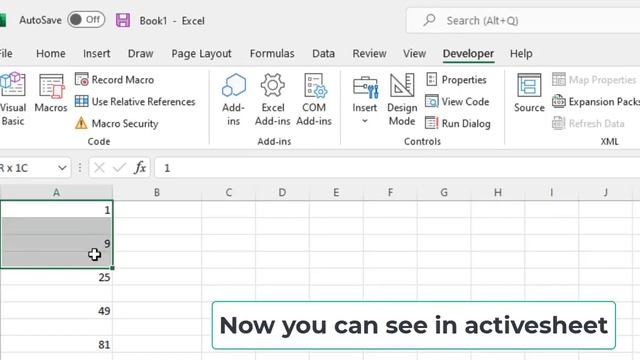Click the Save icon in title bar
The height and width of the screenshot is (360, 640).
[x=123, y=20]
